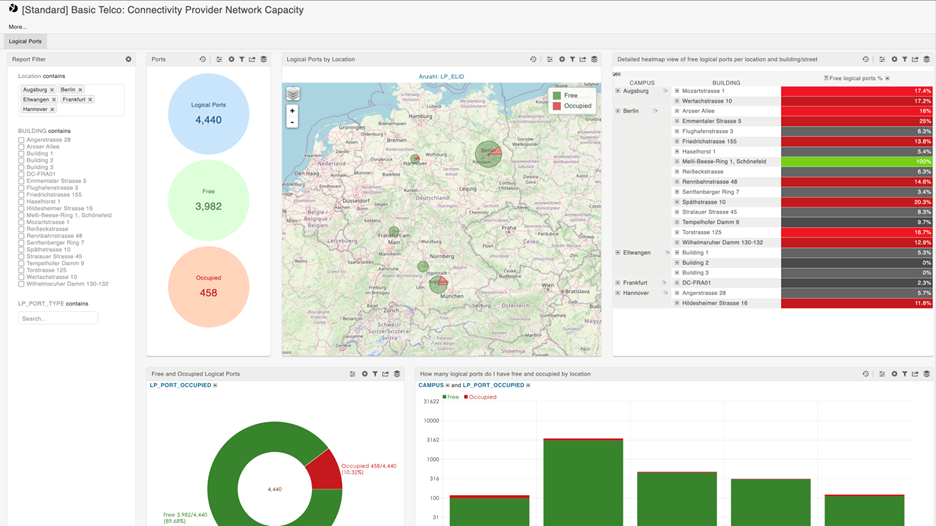Open map layers selector icon

pos(293,94)
